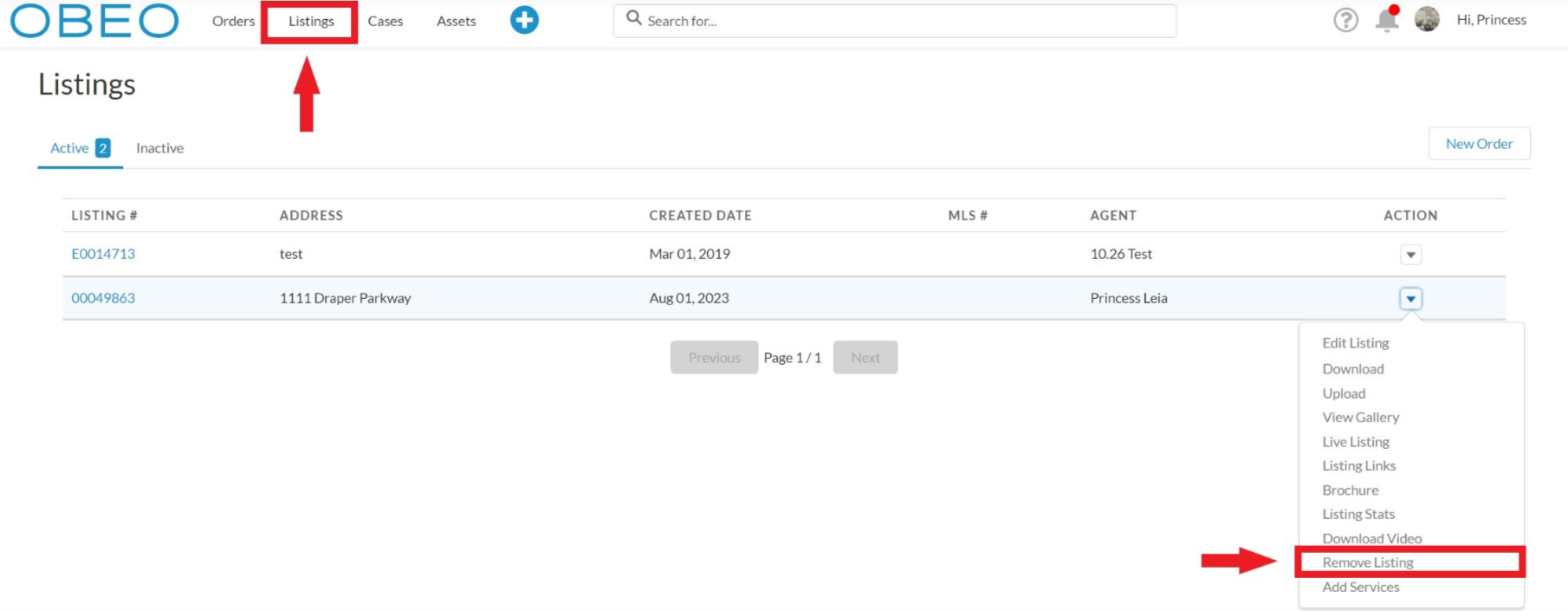Open listing E0014713 link
Screen dimensions: 1568x611
pos(103,254)
